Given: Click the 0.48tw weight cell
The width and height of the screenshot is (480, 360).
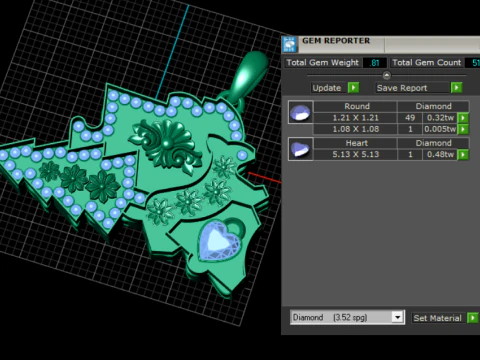Looking at the screenshot, I should coord(440,155).
